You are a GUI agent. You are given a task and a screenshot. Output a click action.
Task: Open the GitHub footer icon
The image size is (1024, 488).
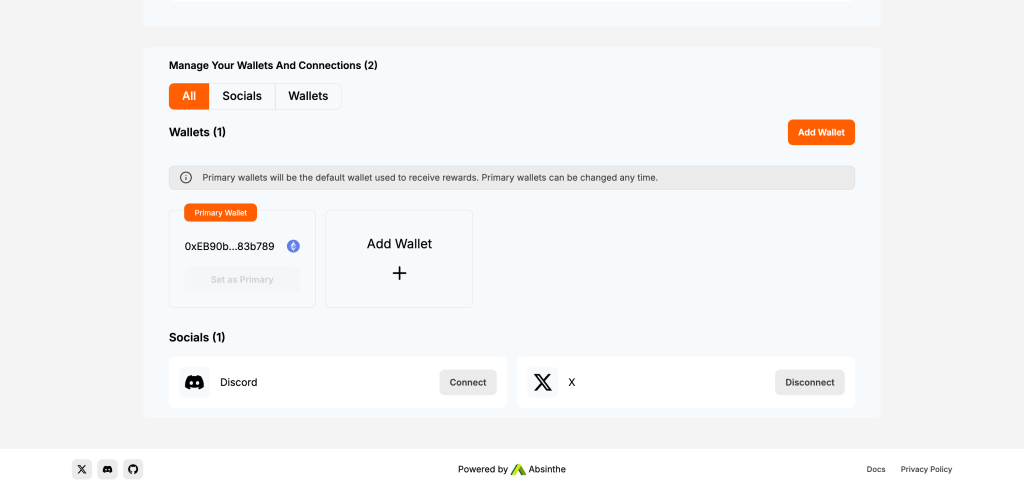coord(133,469)
